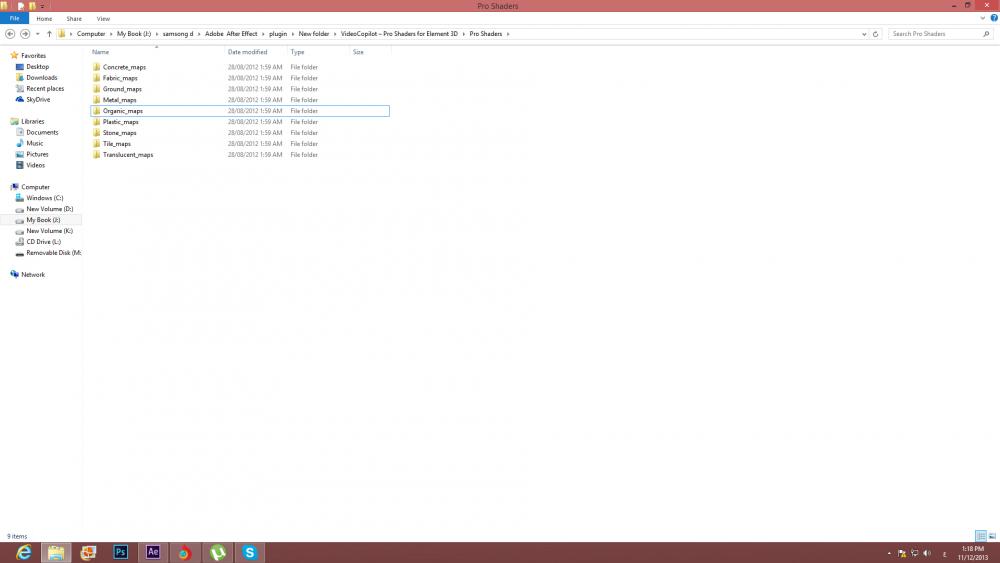
Task: Open SkyDrive in the sidebar
Action: click(x=38, y=99)
